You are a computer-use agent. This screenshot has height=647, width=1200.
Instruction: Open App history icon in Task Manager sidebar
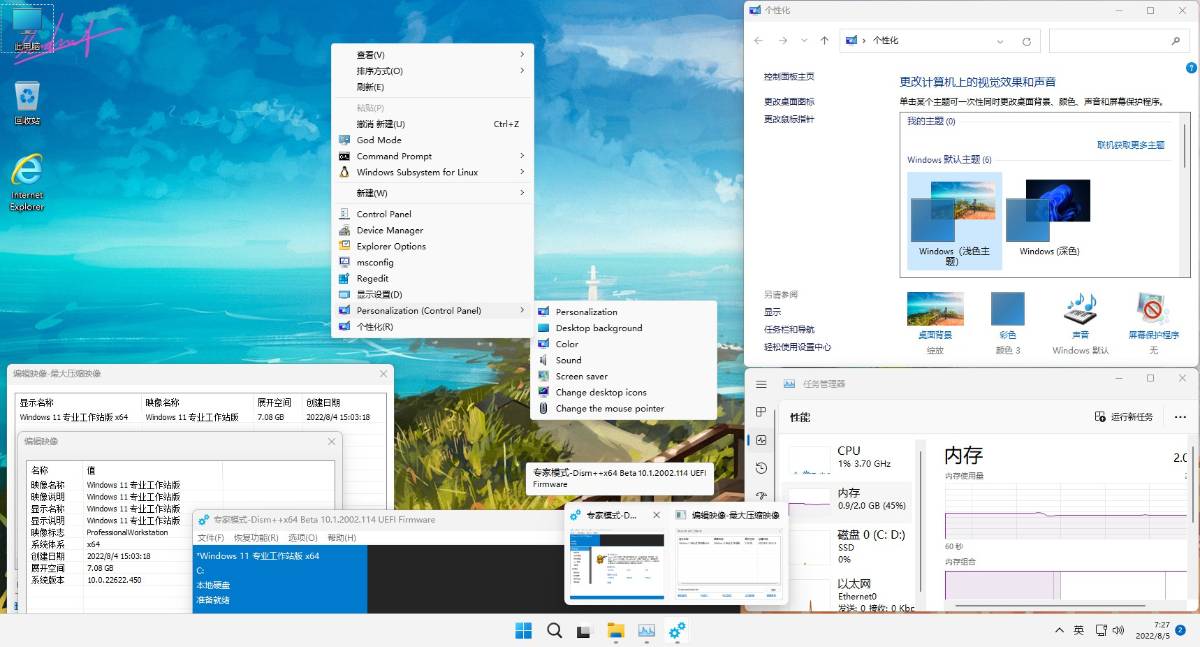coord(761,468)
